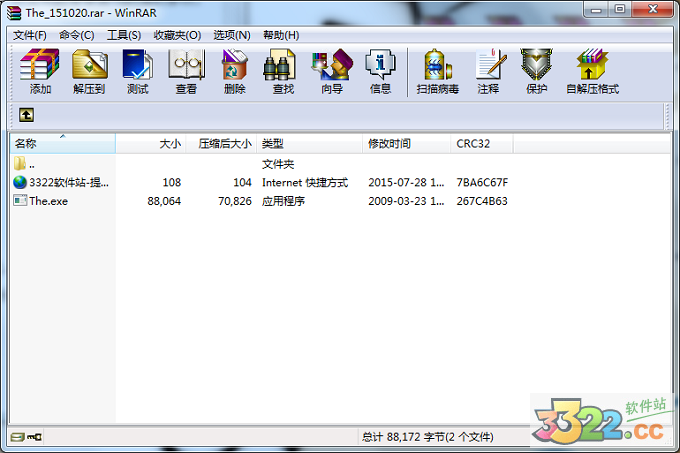Click the 2015-07-28 modified date cell

pos(406,183)
